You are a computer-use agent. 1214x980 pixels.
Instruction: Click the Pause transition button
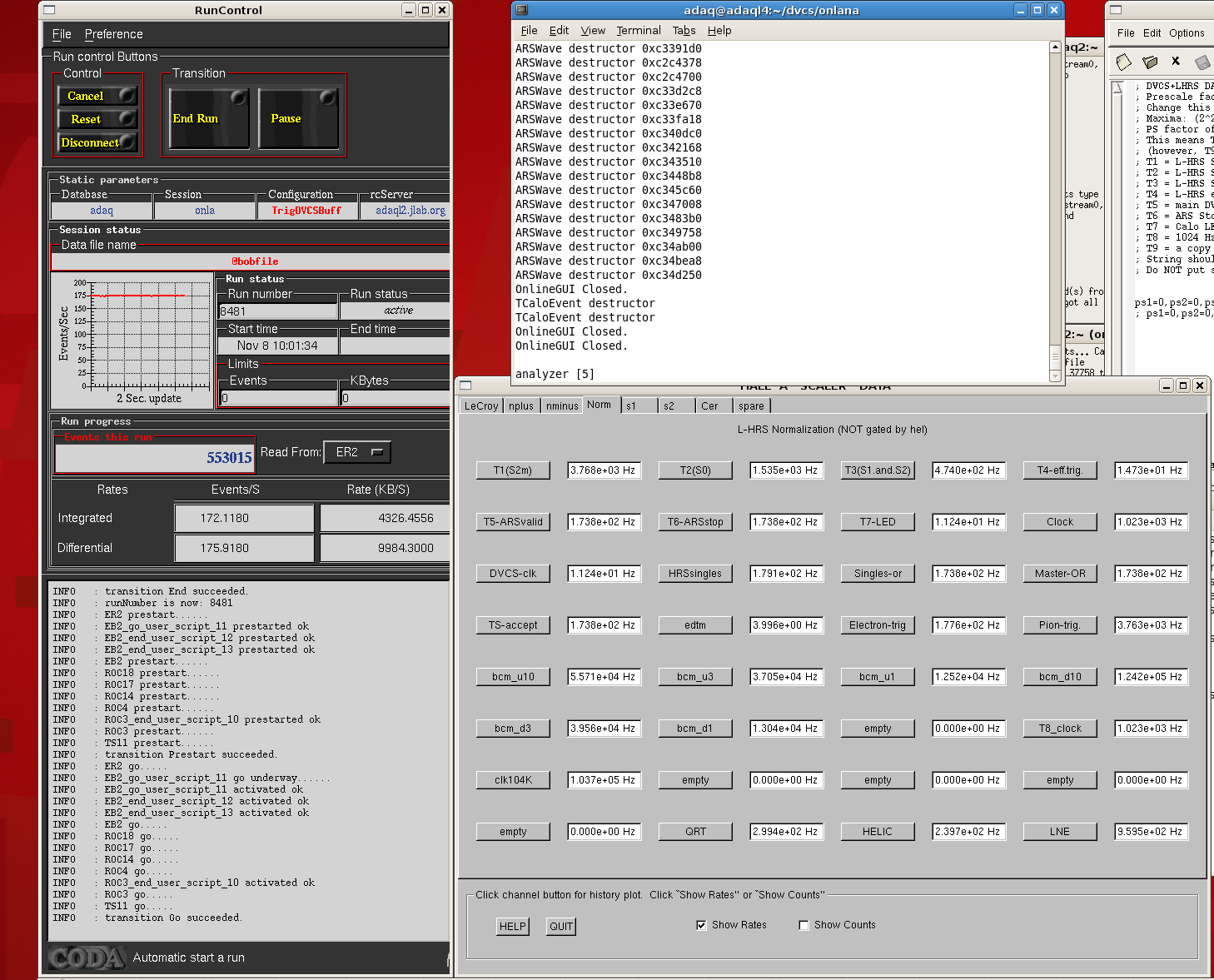298,118
